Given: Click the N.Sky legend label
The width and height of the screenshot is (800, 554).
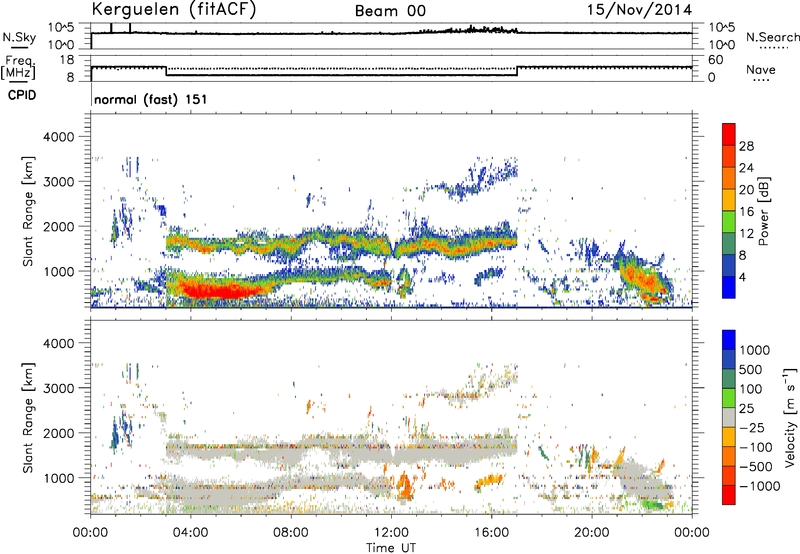Looking at the screenshot, I should pyautogui.click(x=19, y=37).
